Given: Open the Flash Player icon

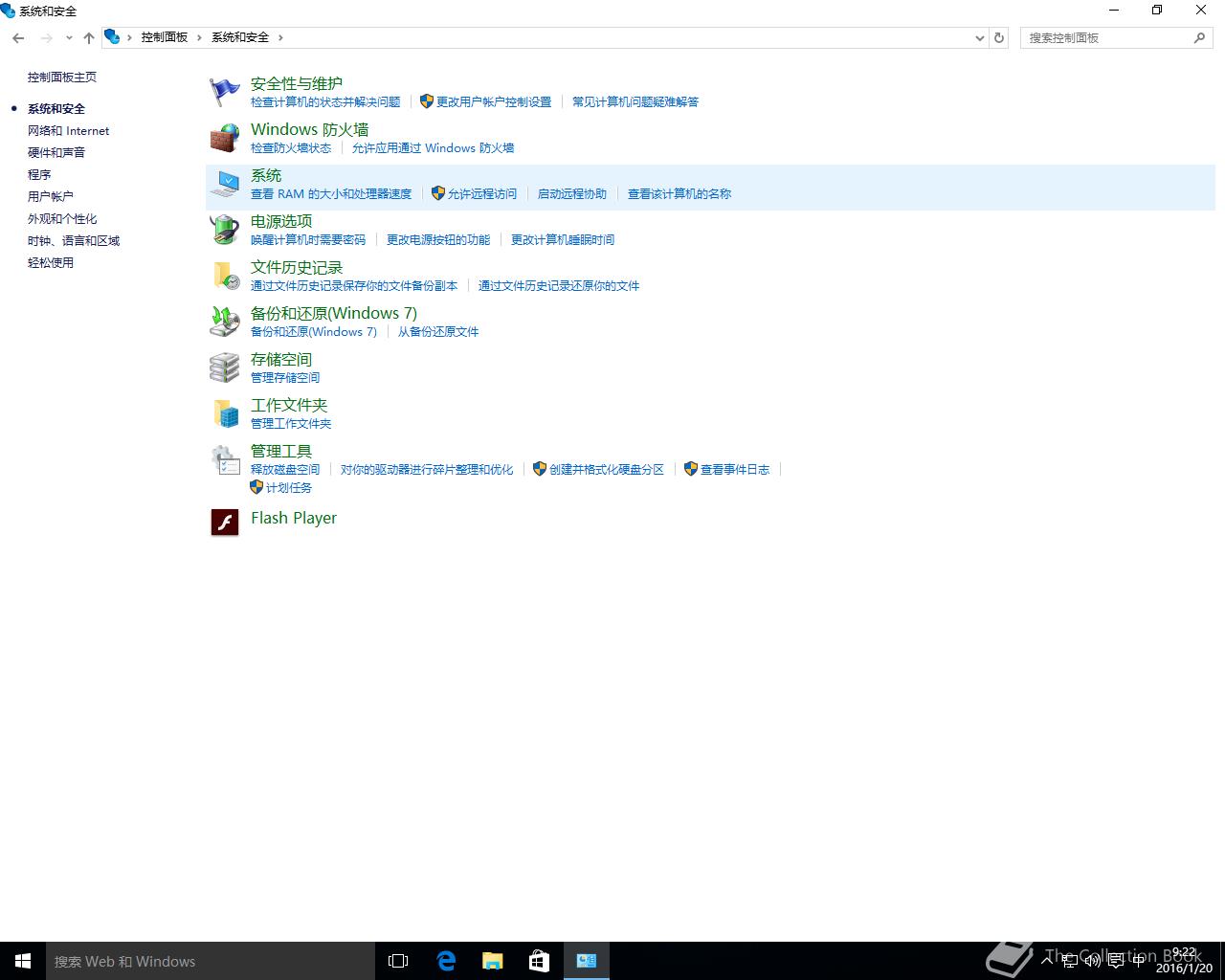Looking at the screenshot, I should tap(225, 522).
